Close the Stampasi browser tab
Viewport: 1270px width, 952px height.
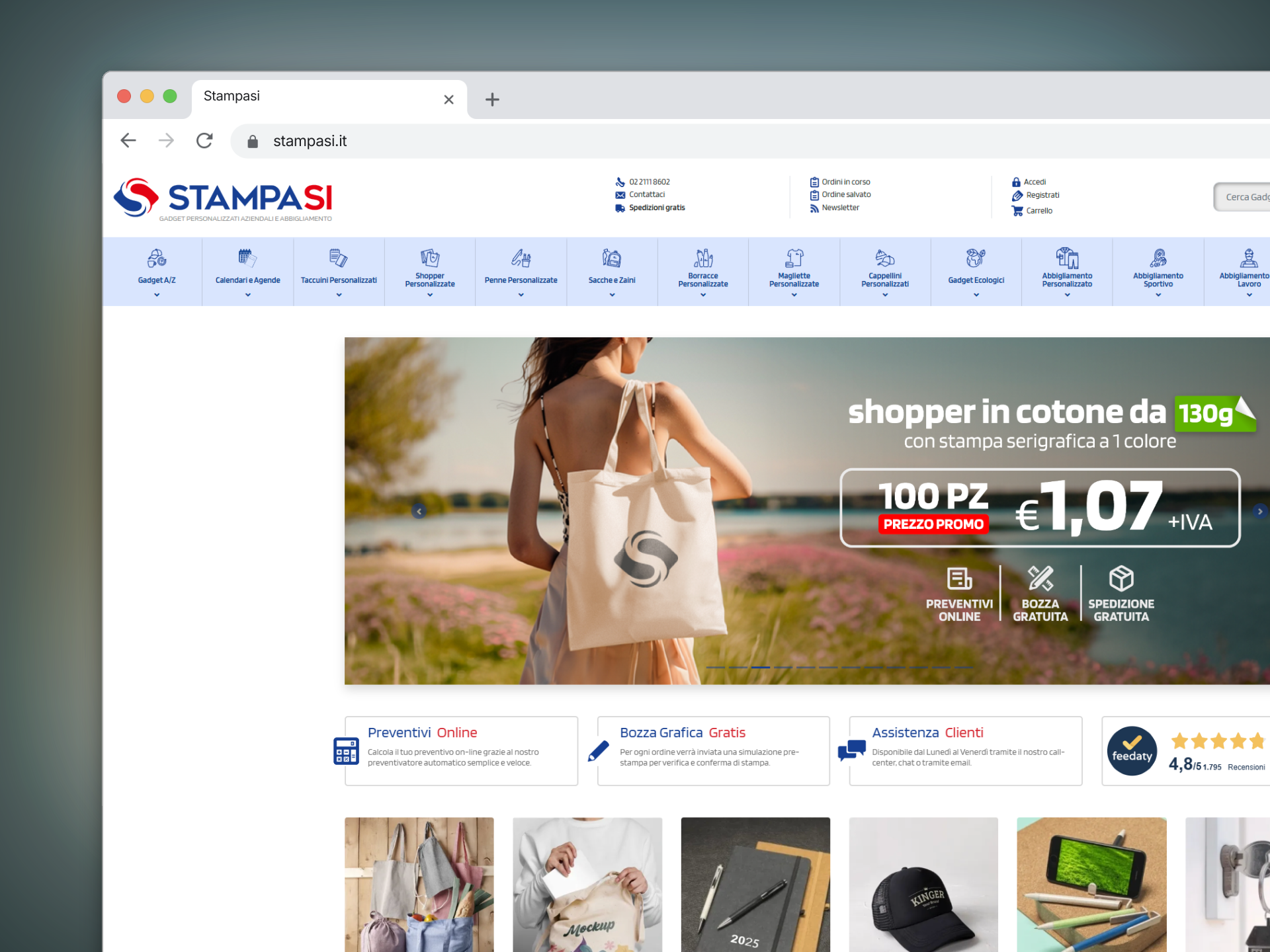(x=448, y=100)
